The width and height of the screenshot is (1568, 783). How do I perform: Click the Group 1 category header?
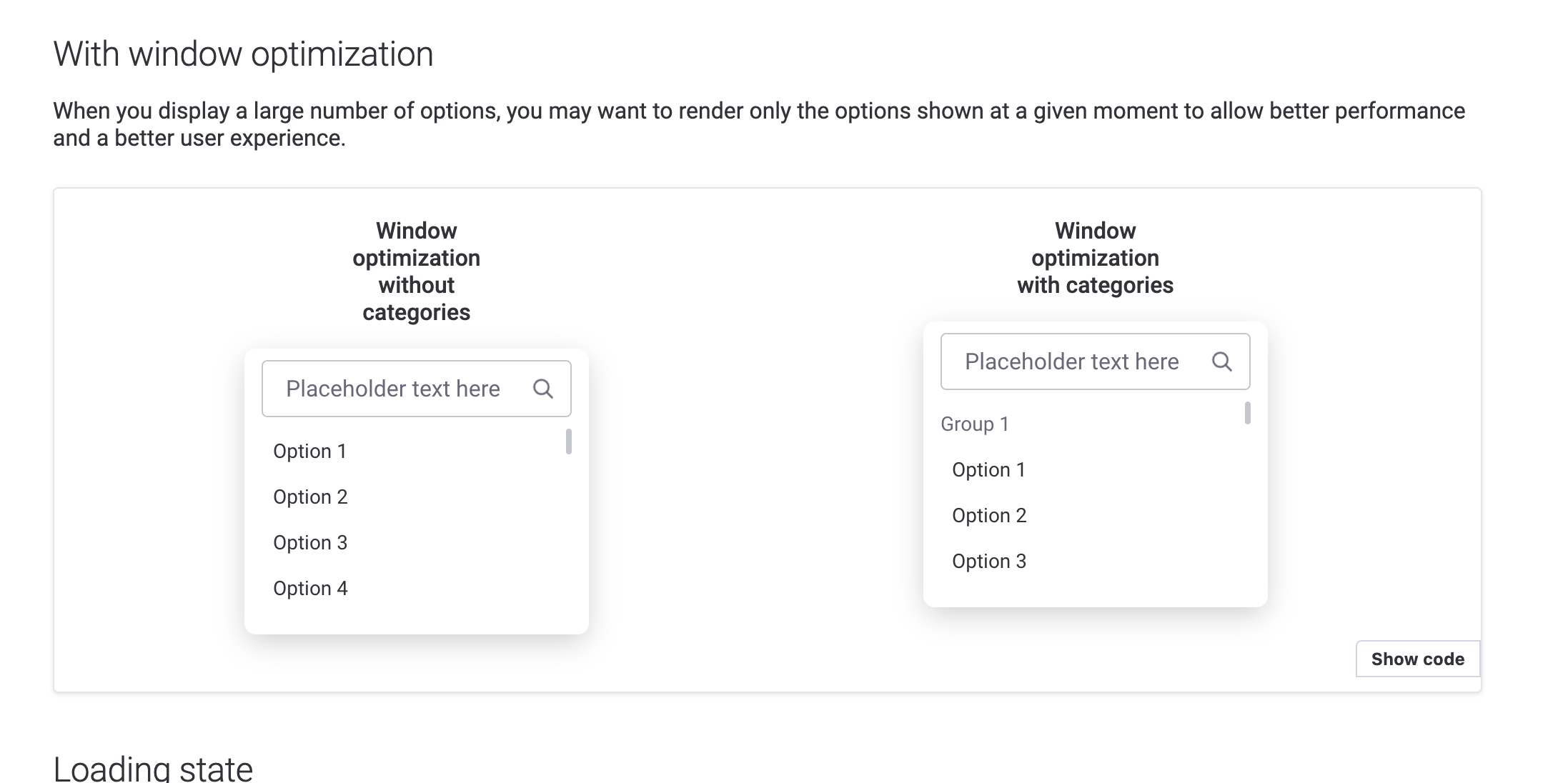975,424
